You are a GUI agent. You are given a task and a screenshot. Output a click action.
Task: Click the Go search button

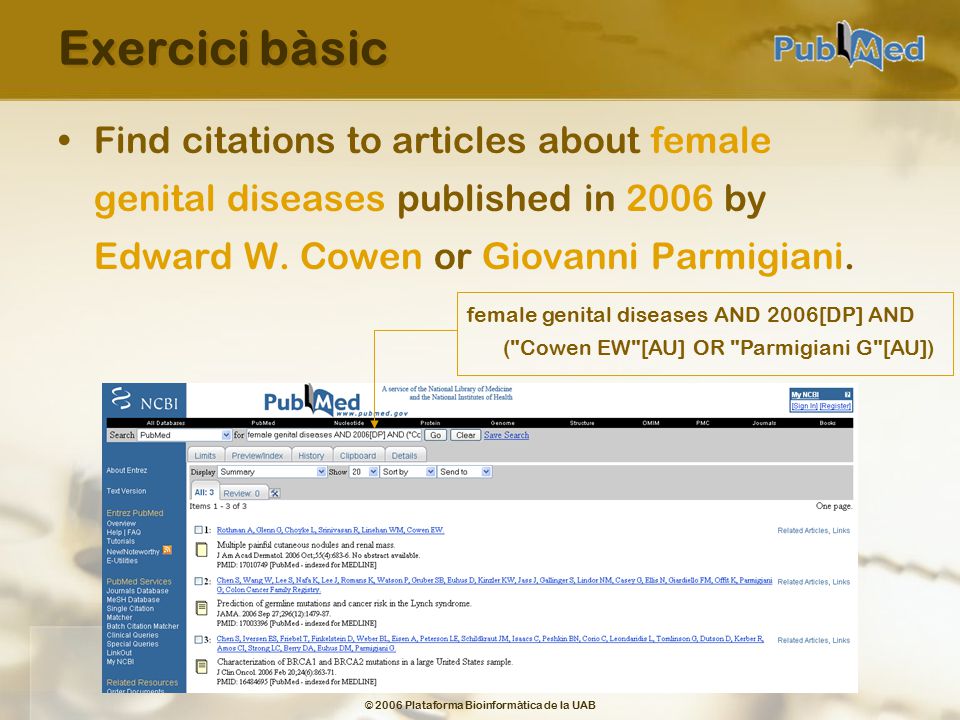point(435,435)
